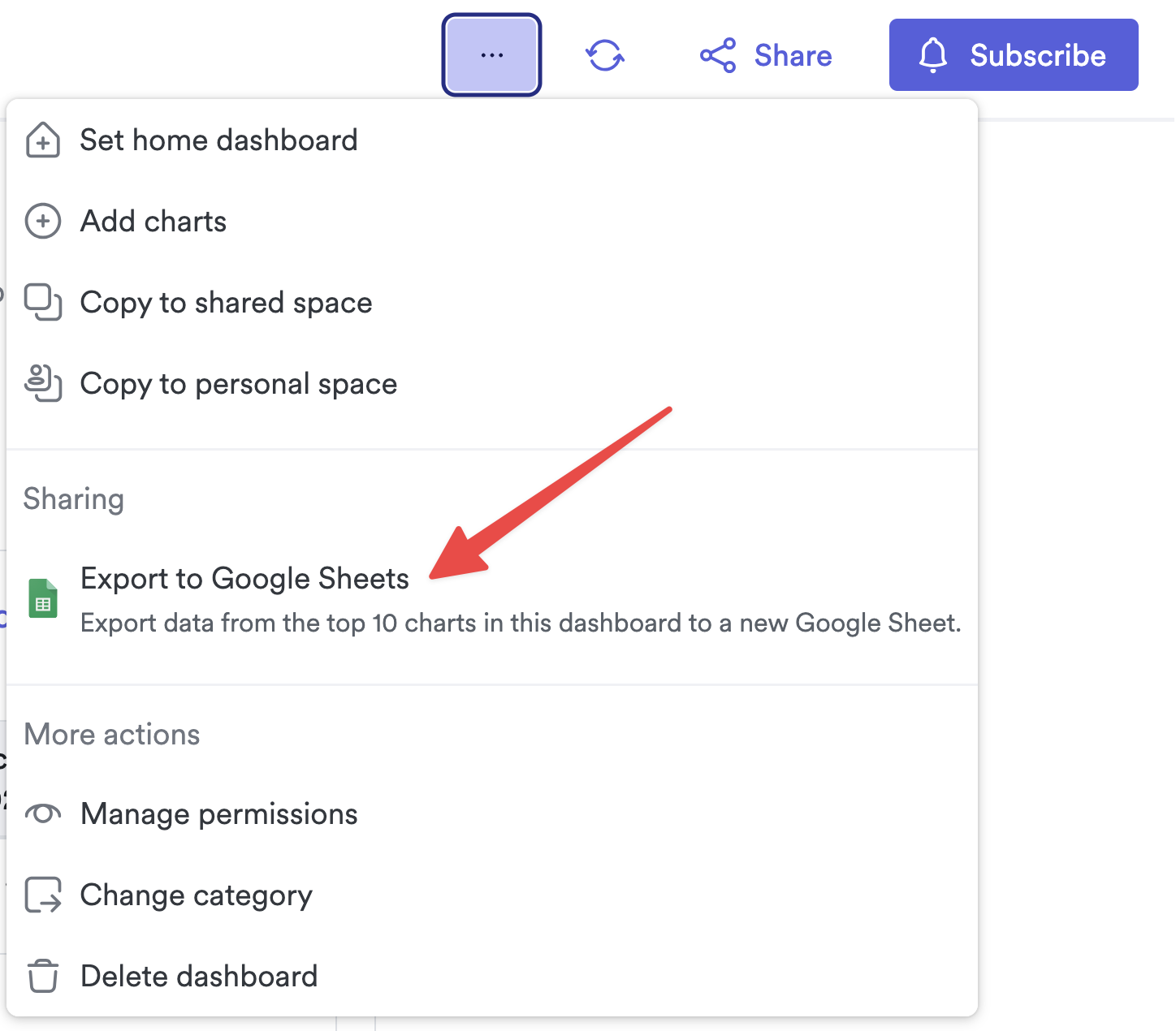The image size is (1176, 1031).
Task: Click the trash icon beside Delete dashboard
Action: 43,976
